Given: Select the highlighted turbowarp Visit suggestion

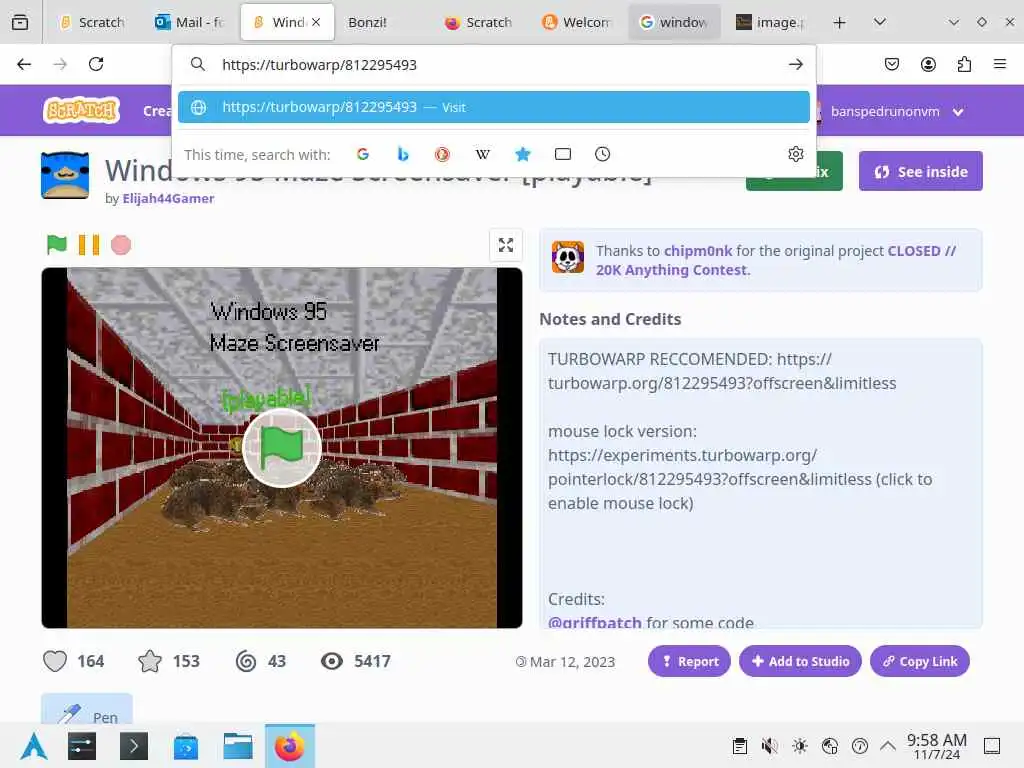Looking at the screenshot, I should [494, 107].
